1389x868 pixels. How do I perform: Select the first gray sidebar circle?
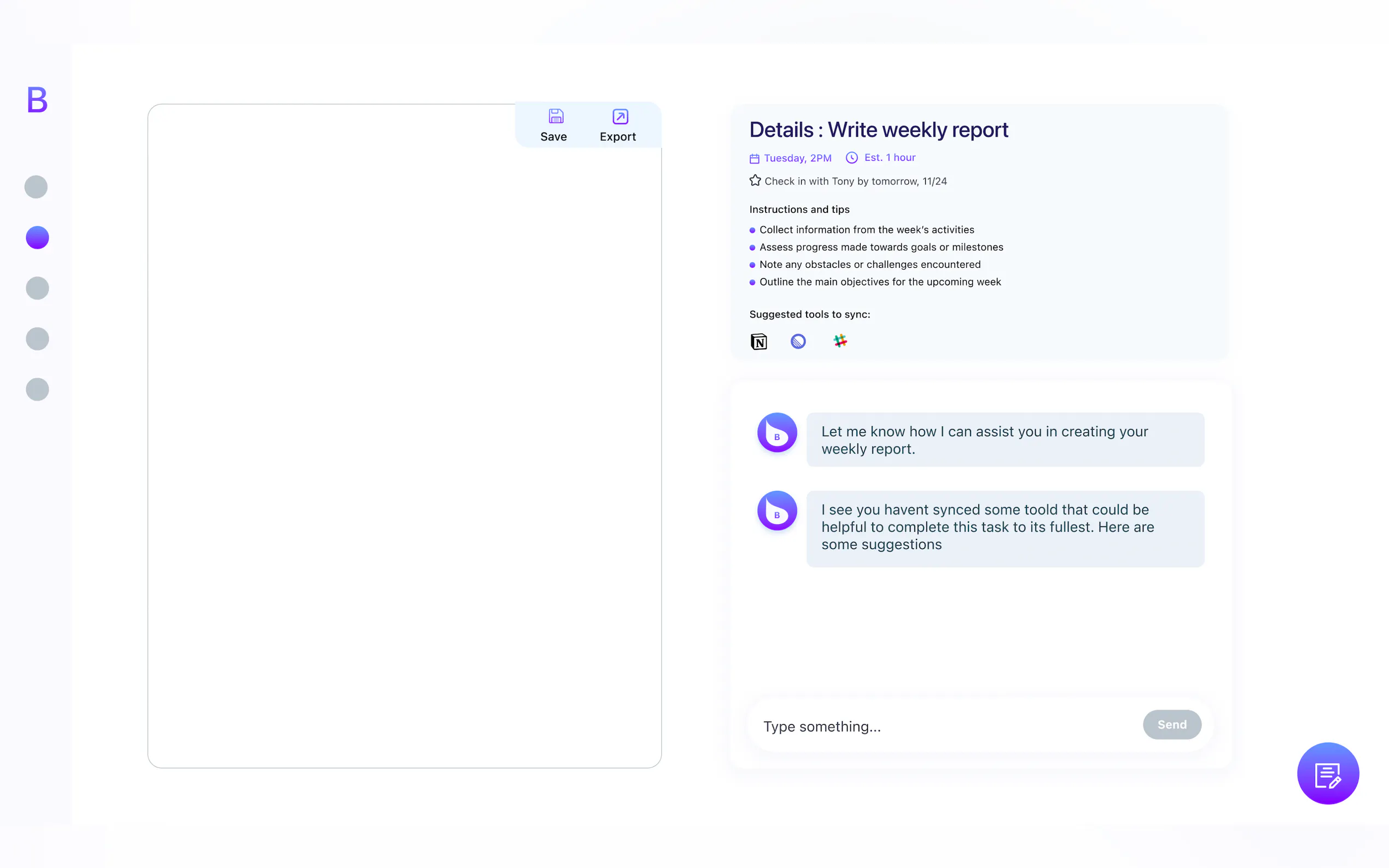pos(36,187)
